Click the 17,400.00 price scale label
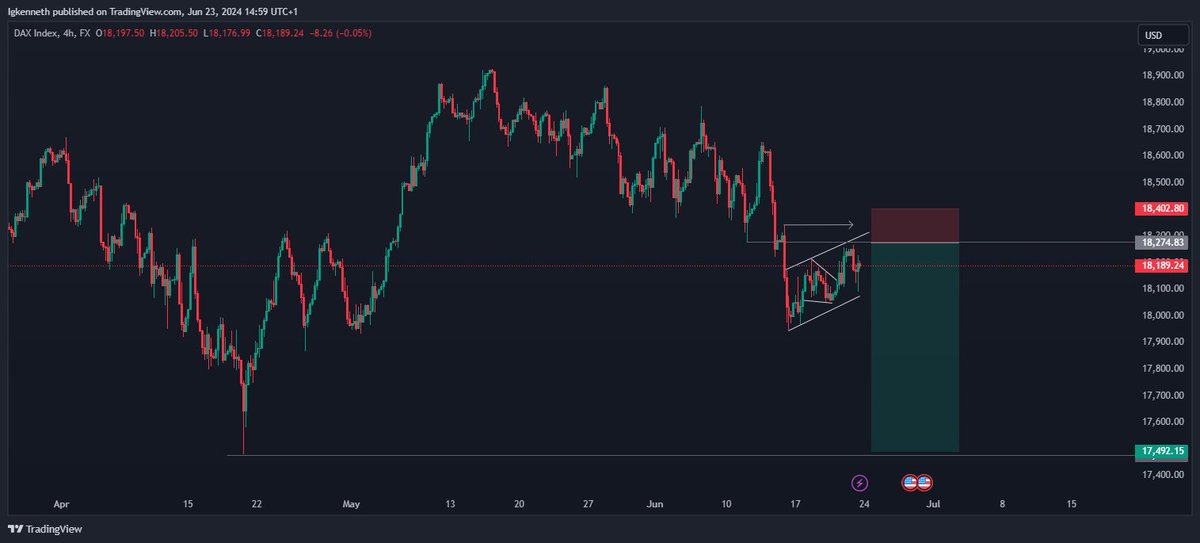Image resolution: width=1200 pixels, height=543 pixels. (x=1163, y=474)
